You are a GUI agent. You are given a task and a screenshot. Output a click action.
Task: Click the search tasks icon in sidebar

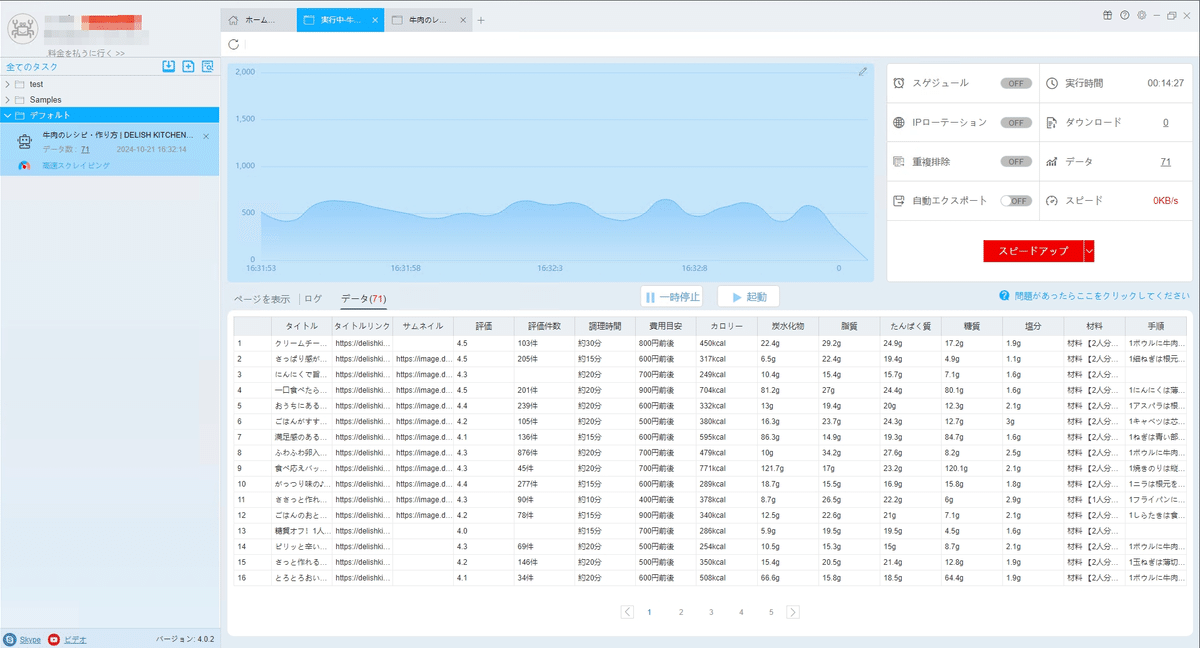[x=207, y=67]
